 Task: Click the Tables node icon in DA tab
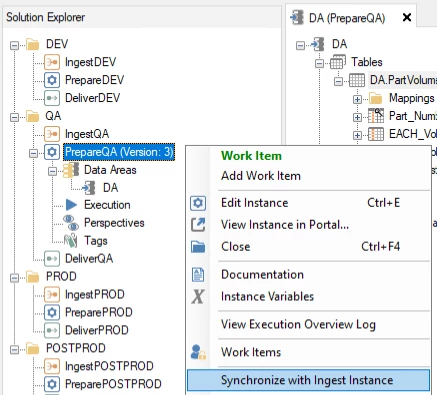[338, 62]
